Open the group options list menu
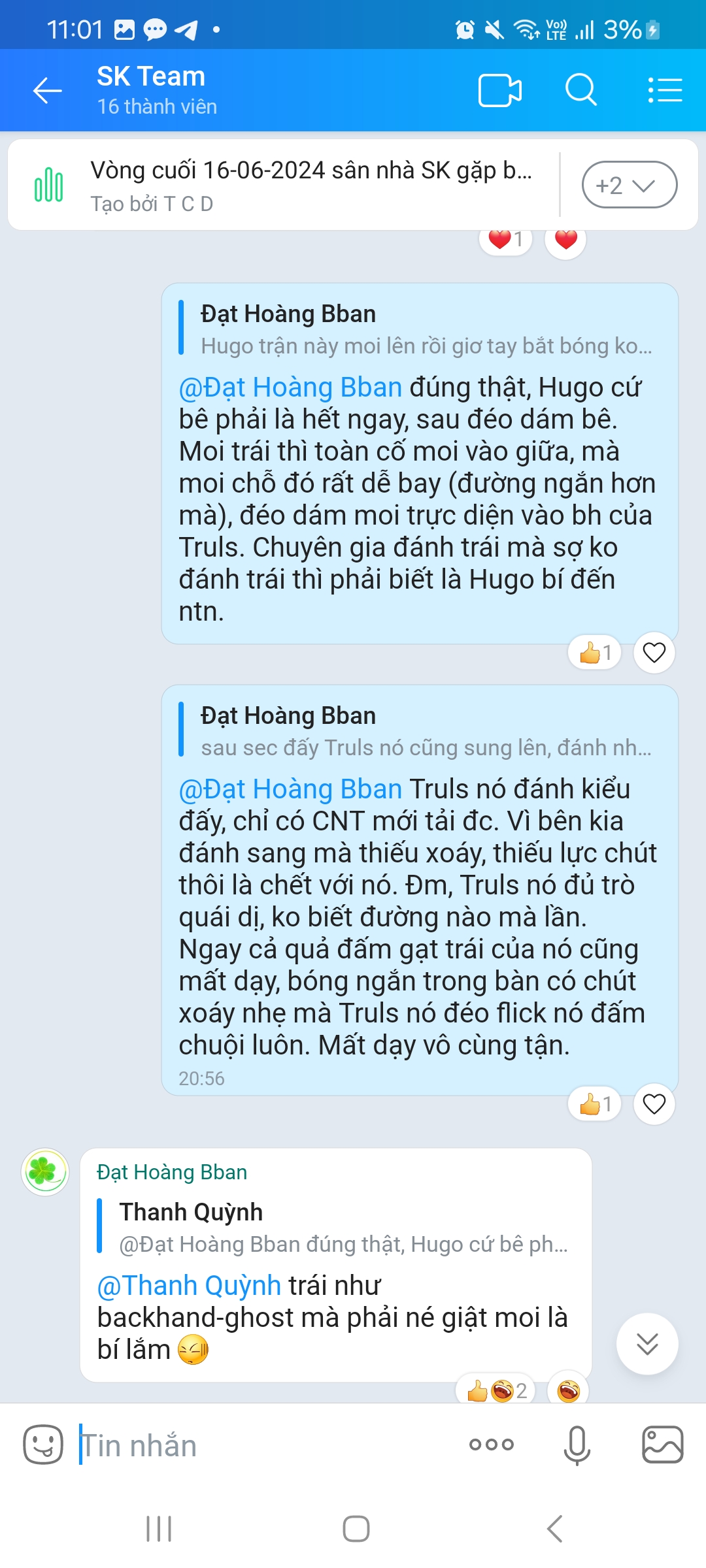706x1568 pixels. (x=665, y=90)
